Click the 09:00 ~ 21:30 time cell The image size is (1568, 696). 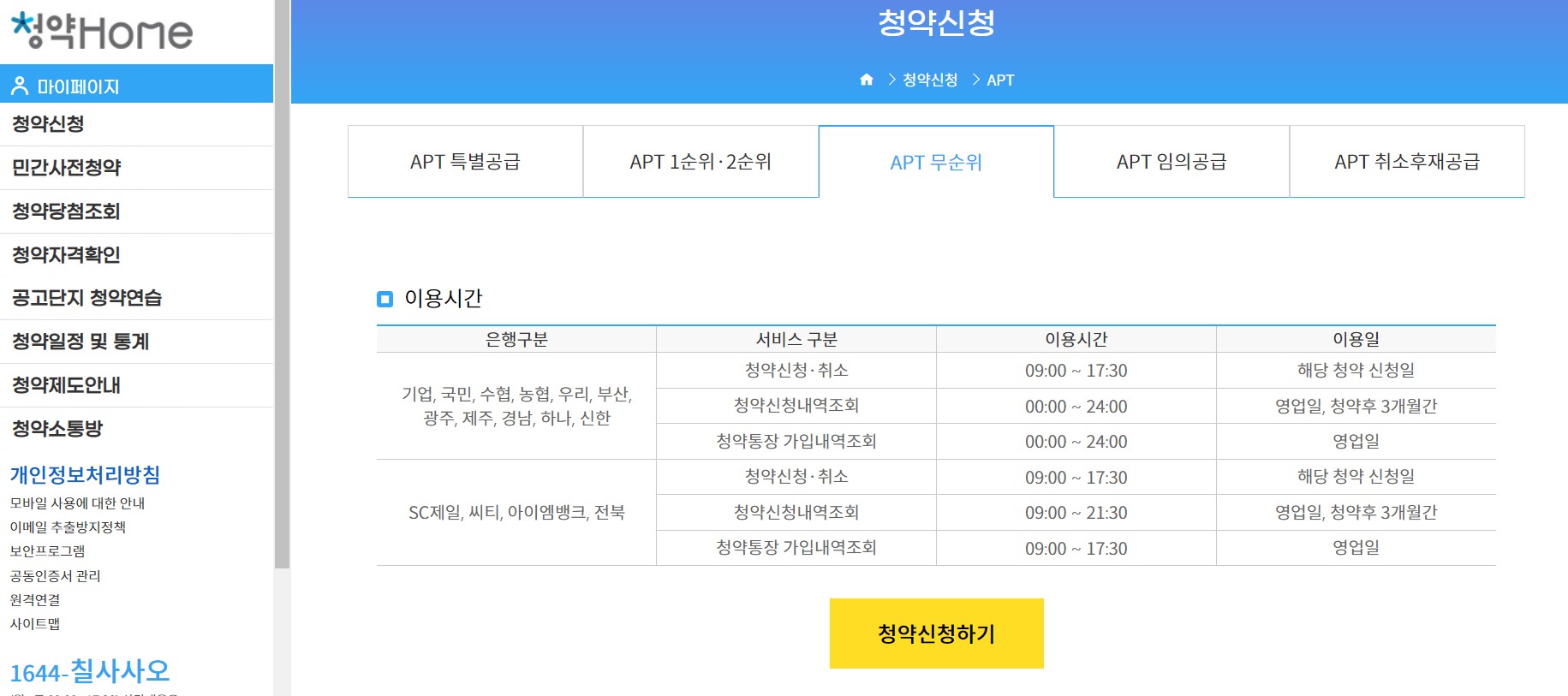tap(1076, 513)
